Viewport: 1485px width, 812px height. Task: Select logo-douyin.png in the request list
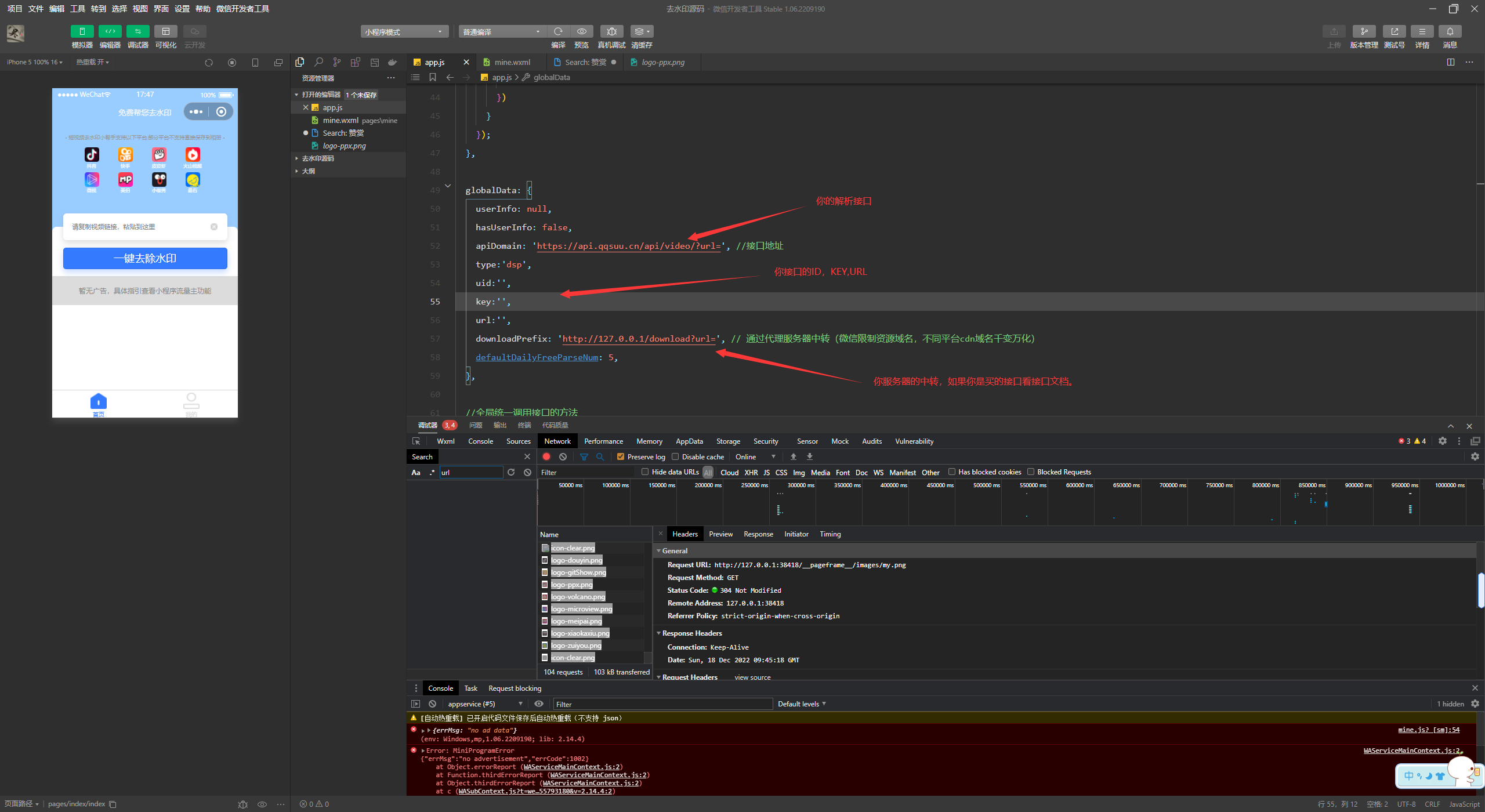tap(576, 560)
